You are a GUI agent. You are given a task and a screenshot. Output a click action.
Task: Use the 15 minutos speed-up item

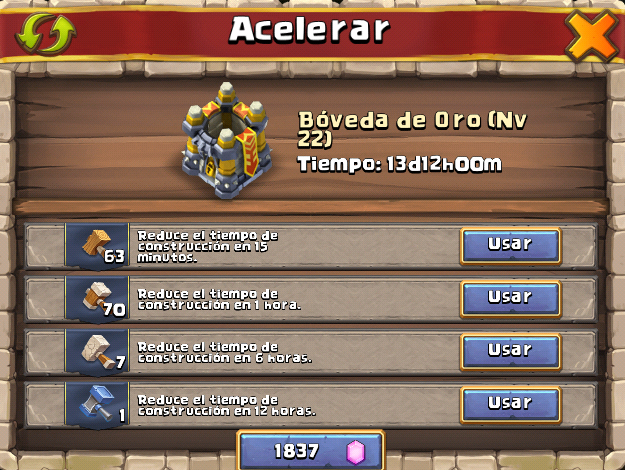[x=511, y=246]
